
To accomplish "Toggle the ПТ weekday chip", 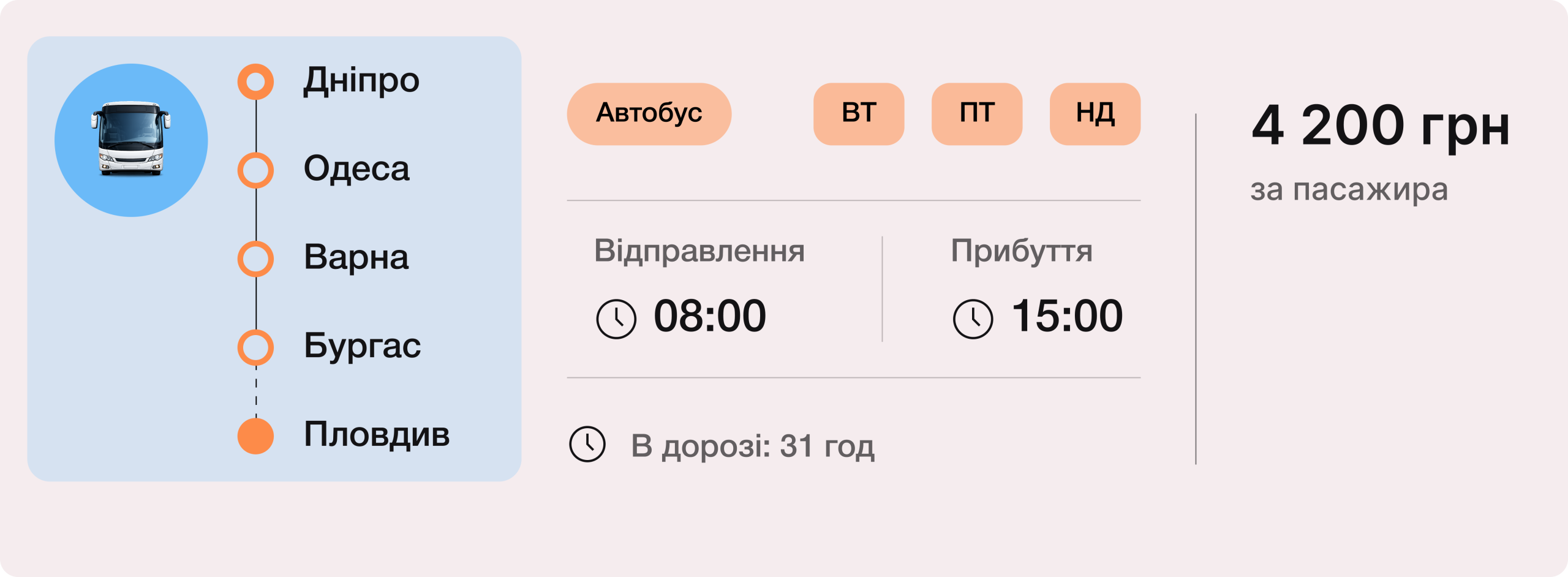I will 977,114.
